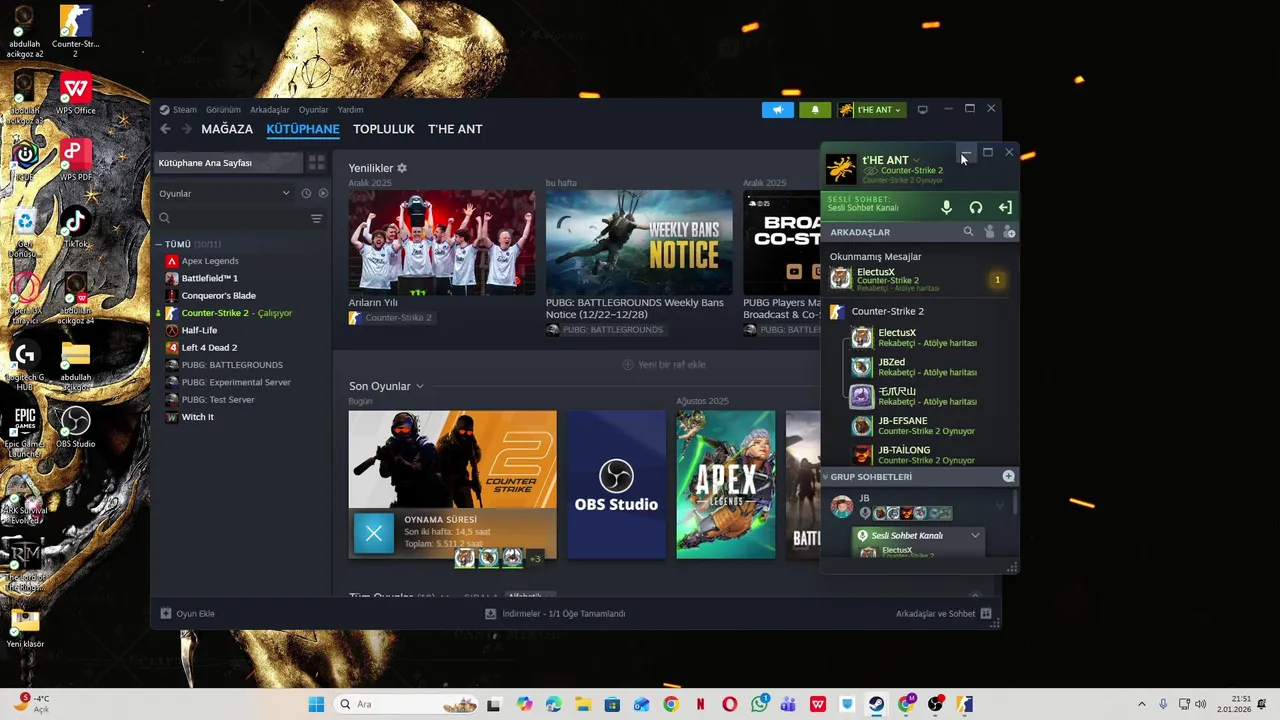Show hidden system tray icons
This screenshot has height=720, width=1280.
point(1142,704)
